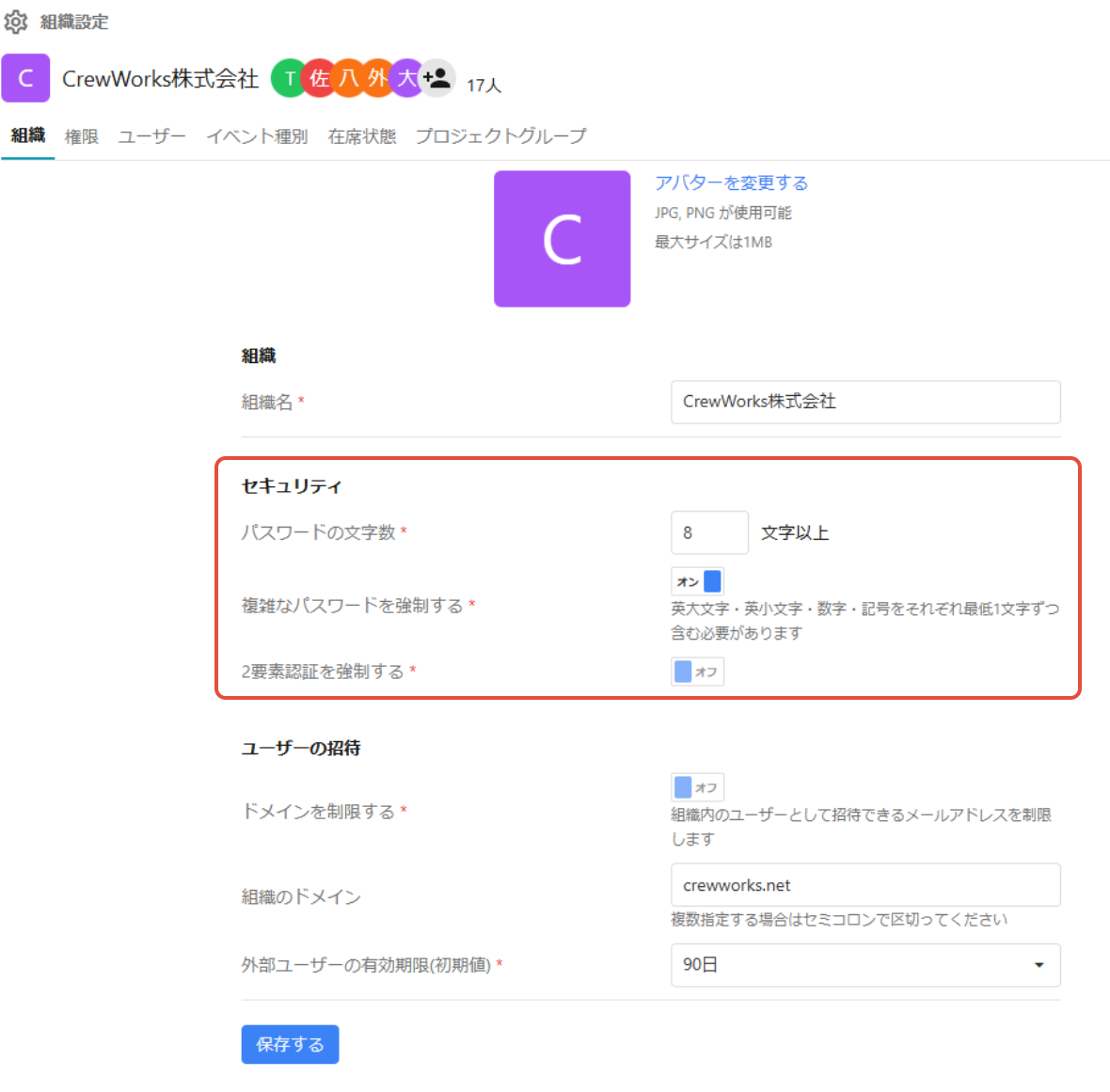
Task: Click the CrewWorks株式会社 header name
Action: [x=161, y=79]
